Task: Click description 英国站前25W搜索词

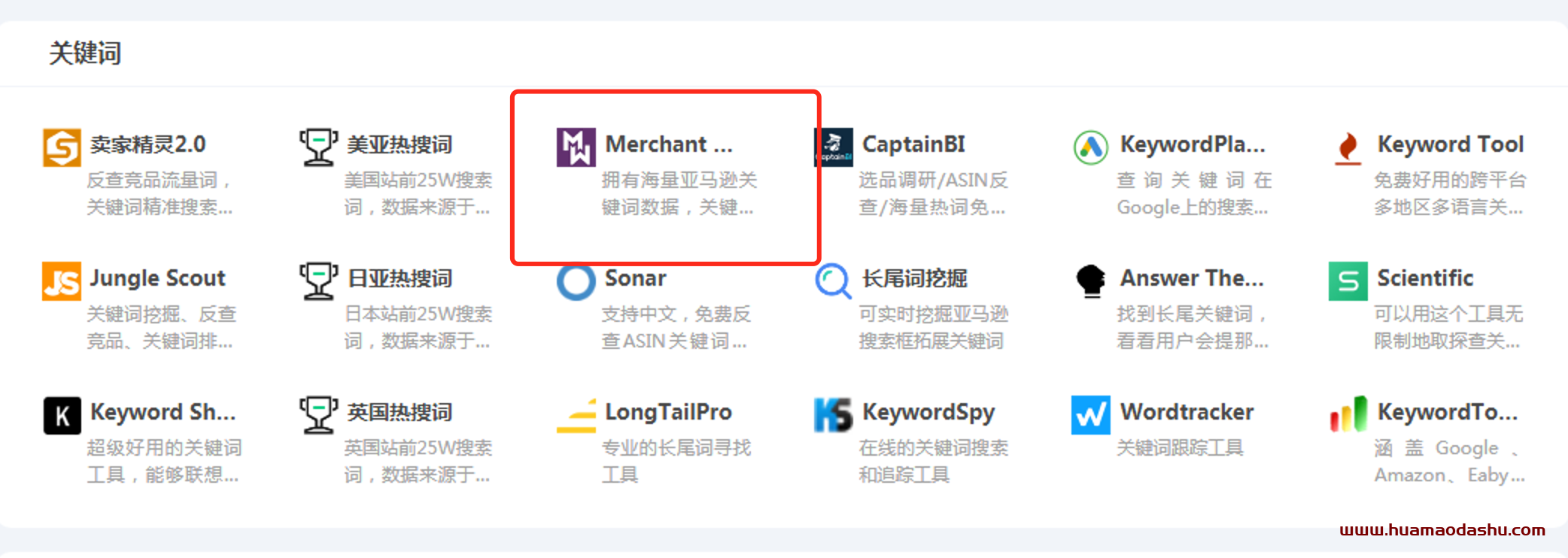Action: (x=418, y=461)
